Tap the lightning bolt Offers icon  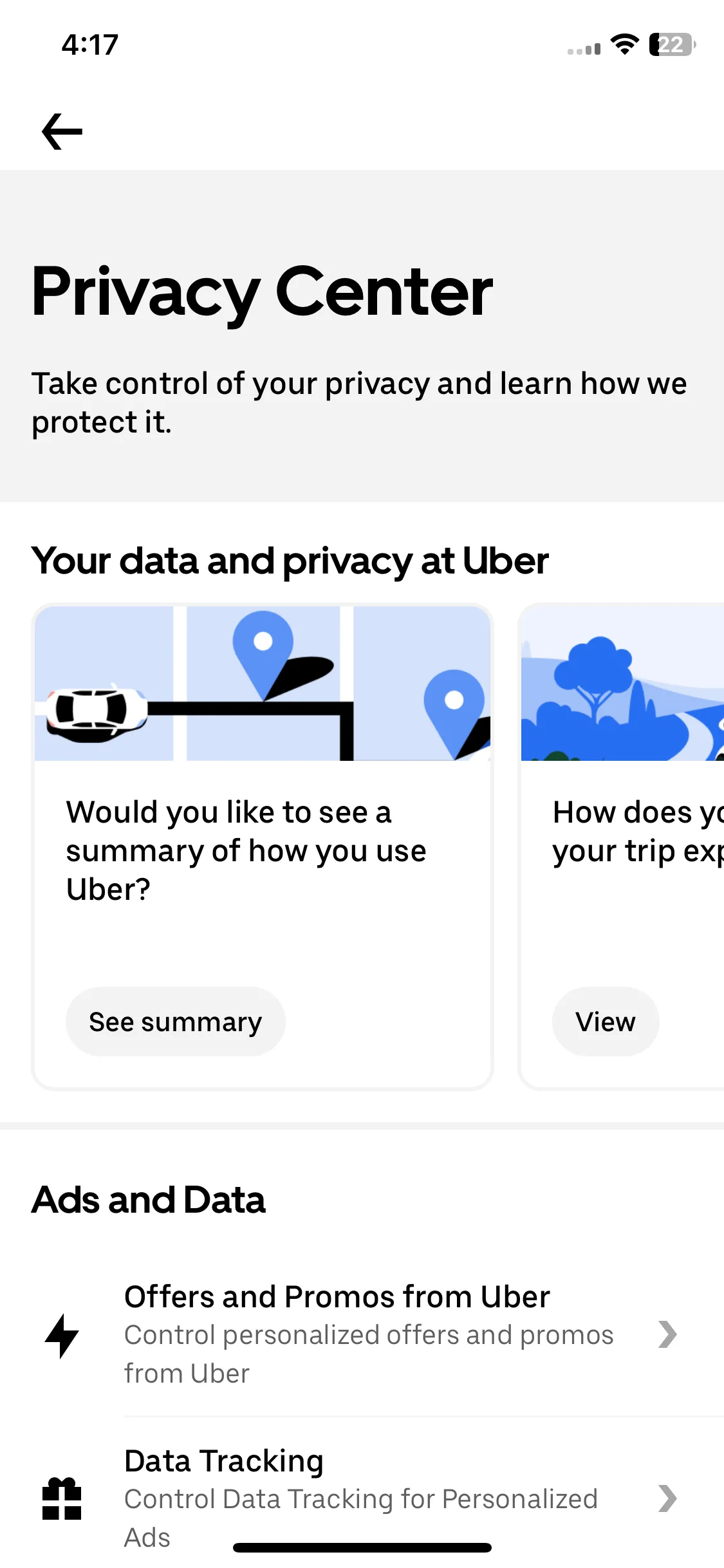pos(62,1336)
